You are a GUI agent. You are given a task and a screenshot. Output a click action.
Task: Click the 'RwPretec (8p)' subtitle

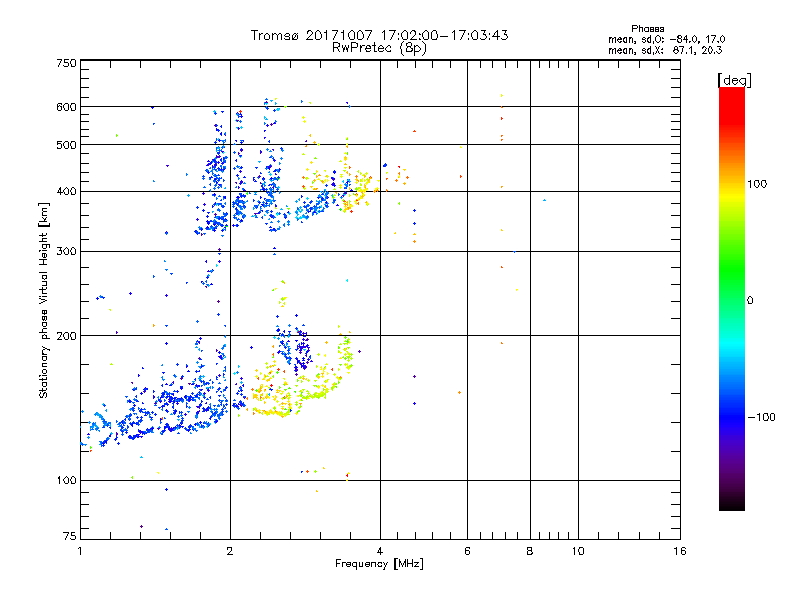click(x=379, y=48)
